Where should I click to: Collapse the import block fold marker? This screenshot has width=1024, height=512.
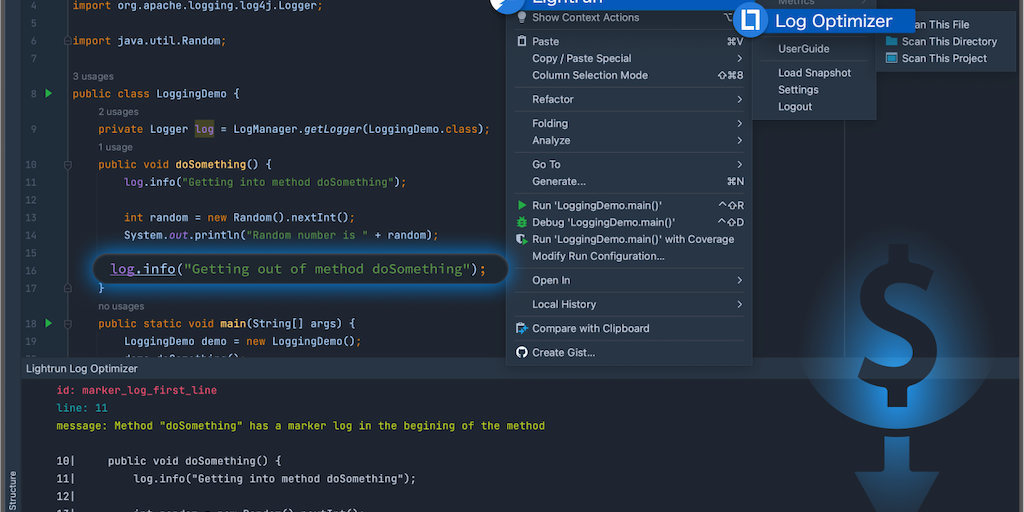(67, 41)
